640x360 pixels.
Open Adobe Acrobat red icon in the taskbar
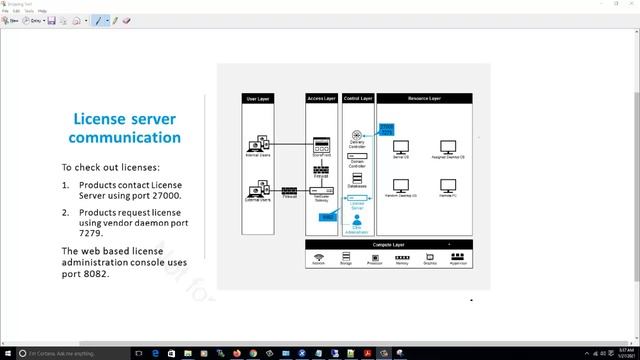point(367,353)
